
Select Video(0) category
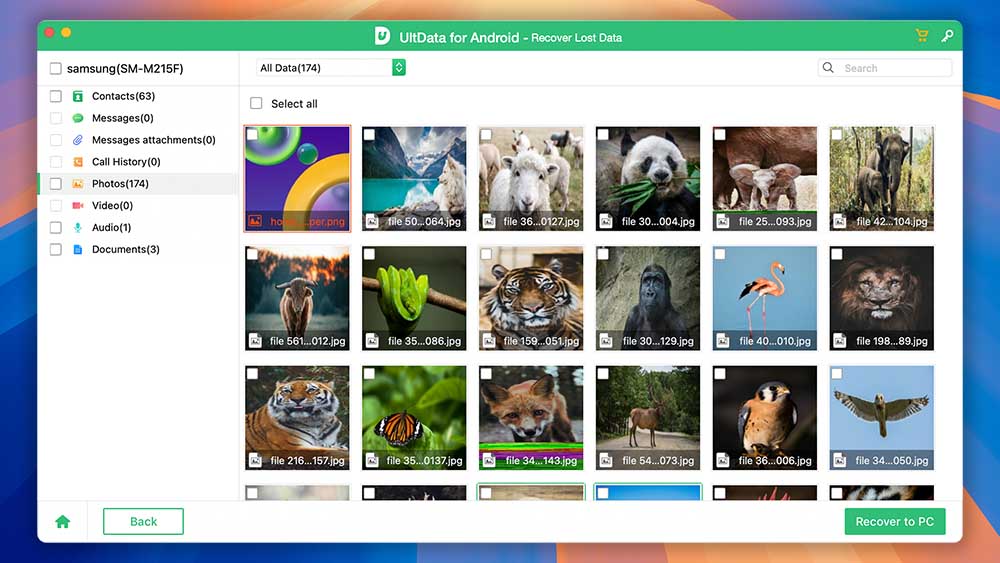112,205
